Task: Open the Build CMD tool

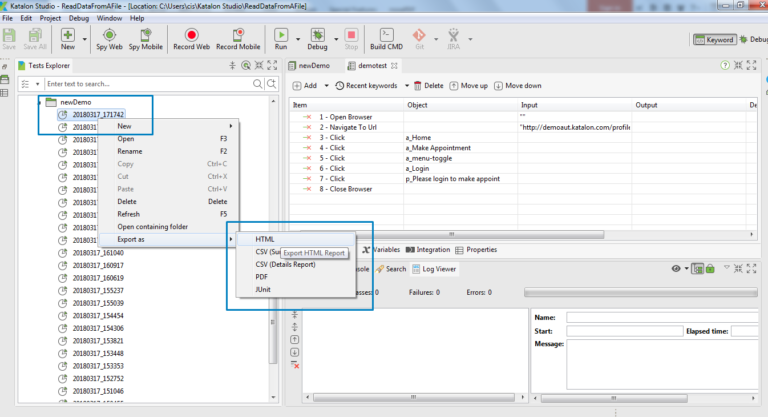Action: coord(386,38)
